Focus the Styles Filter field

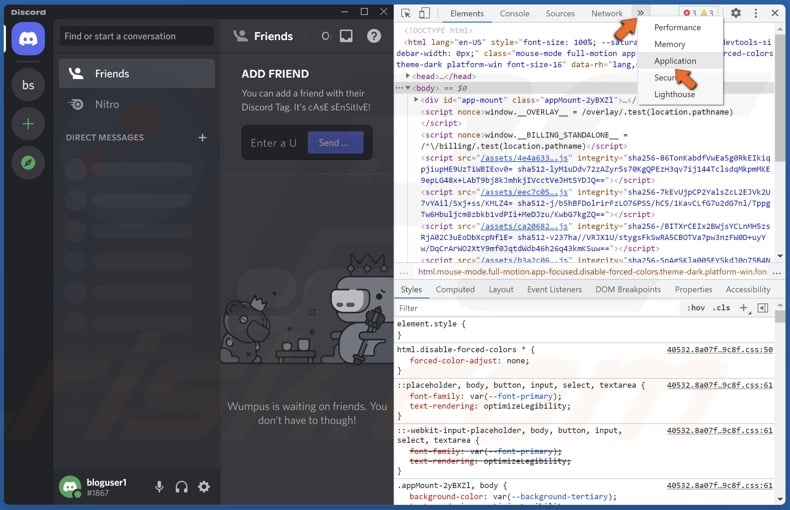[x=539, y=308]
